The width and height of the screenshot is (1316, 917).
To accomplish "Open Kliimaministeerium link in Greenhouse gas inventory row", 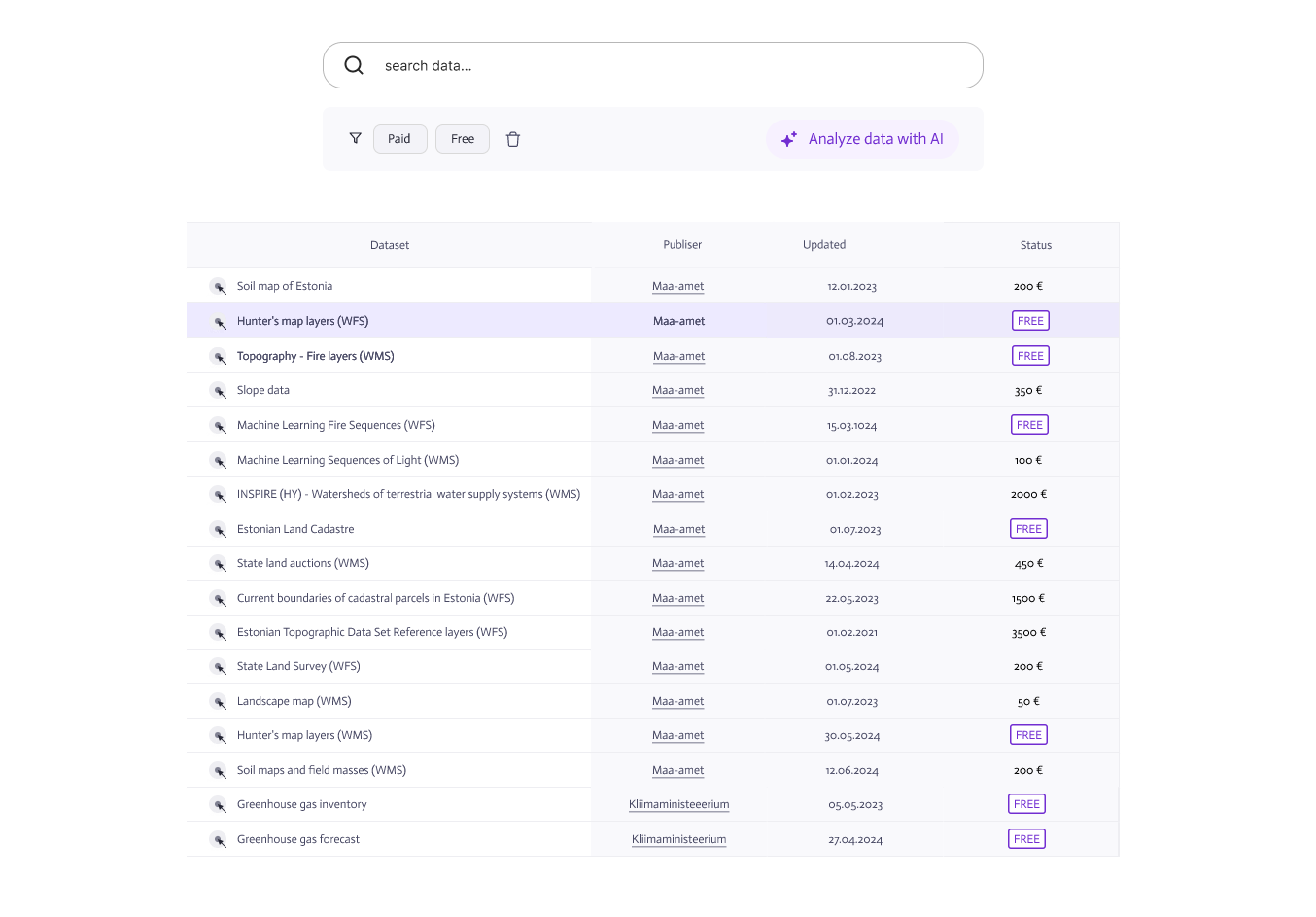I will point(679,804).
